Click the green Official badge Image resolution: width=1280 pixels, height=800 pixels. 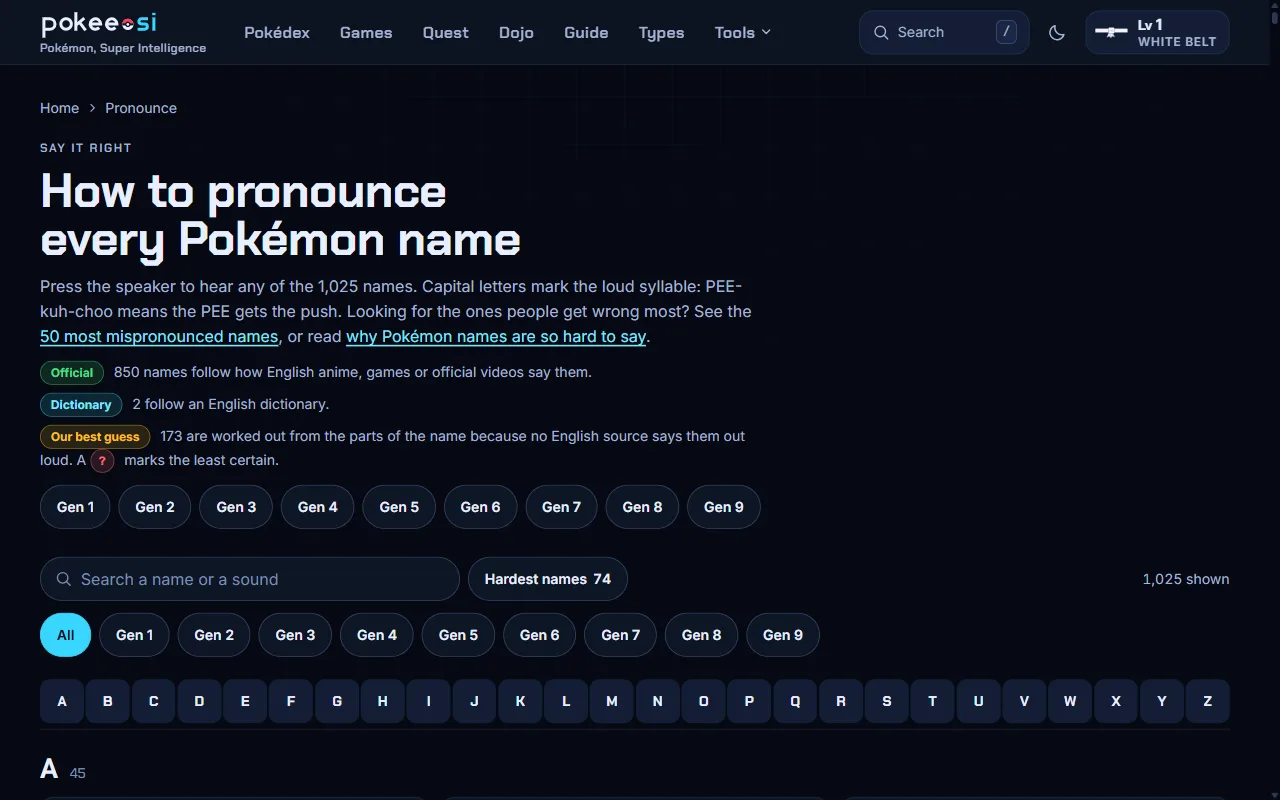click(x=72, y=373)
